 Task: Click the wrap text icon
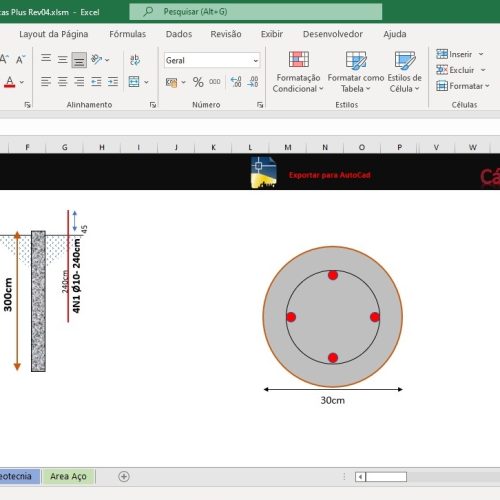pos(135,60)
